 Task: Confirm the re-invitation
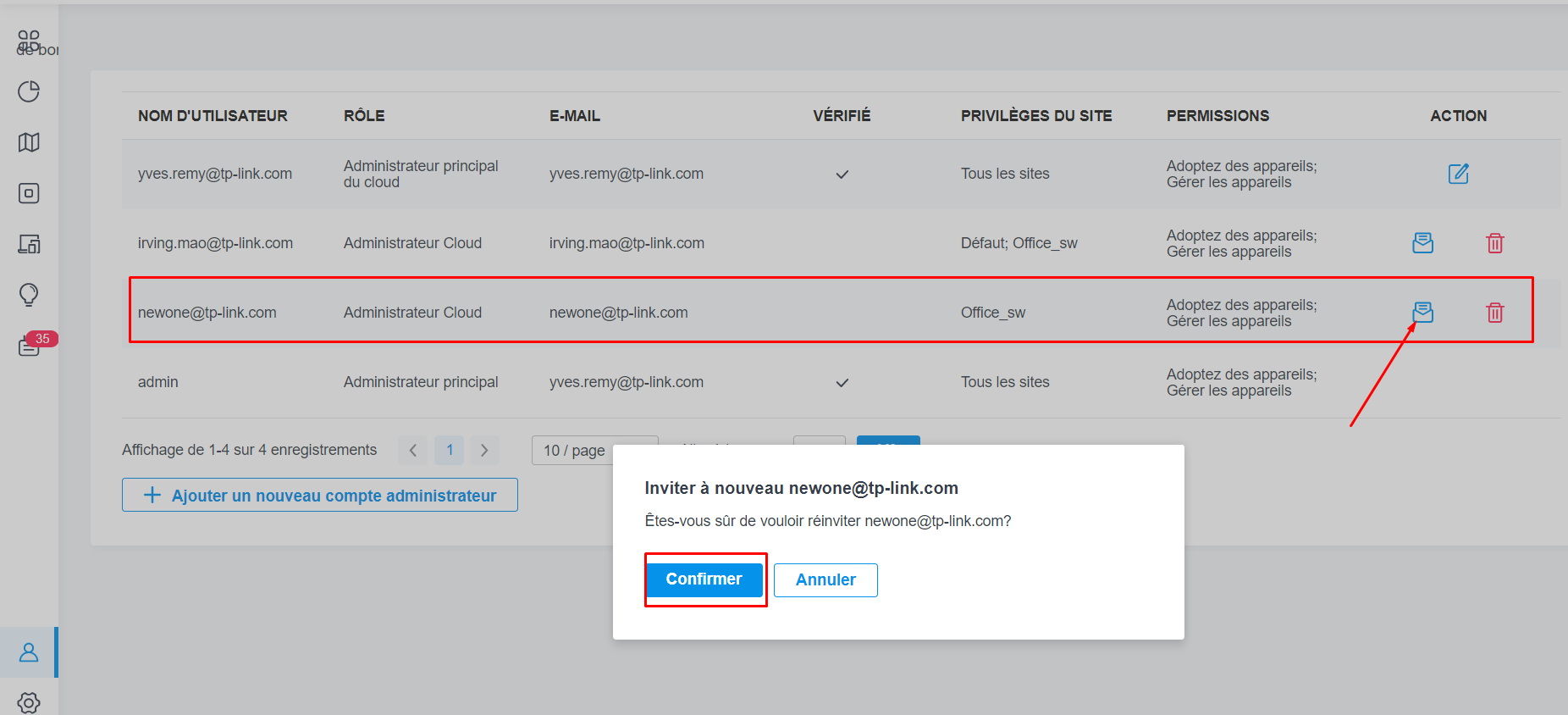pos(704,579)
